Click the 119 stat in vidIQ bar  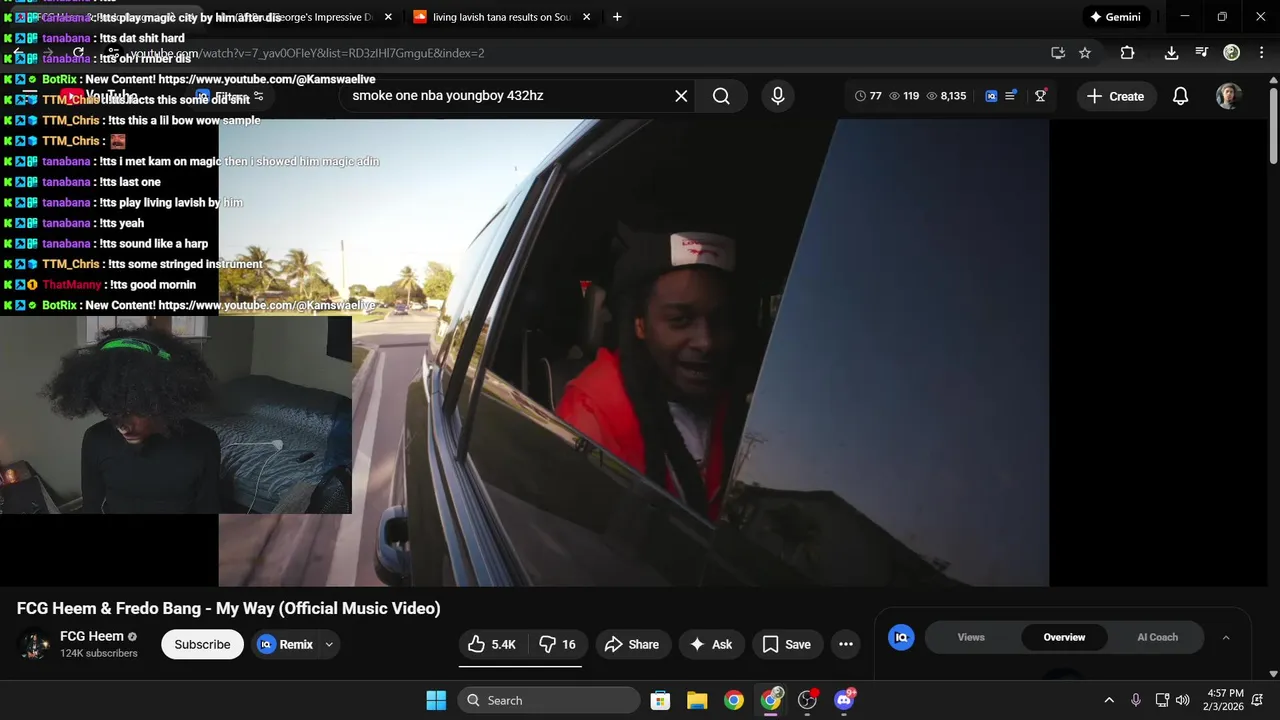(904, 96)
